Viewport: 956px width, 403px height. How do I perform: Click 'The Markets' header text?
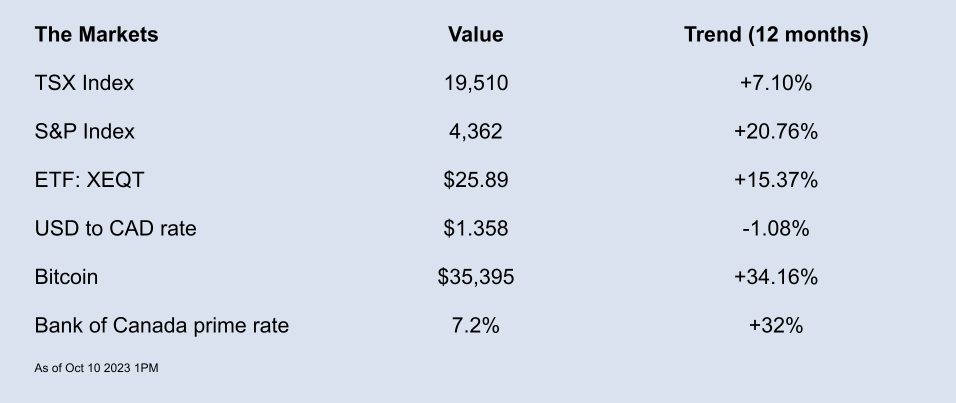96,34
